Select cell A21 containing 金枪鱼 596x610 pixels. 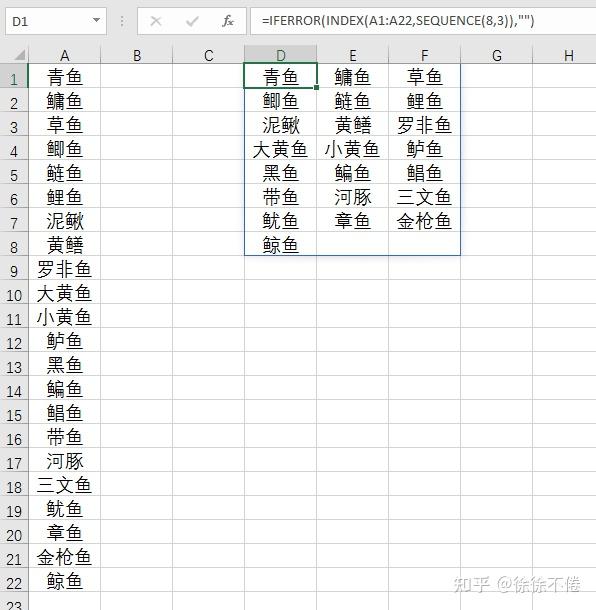[65, 556]
